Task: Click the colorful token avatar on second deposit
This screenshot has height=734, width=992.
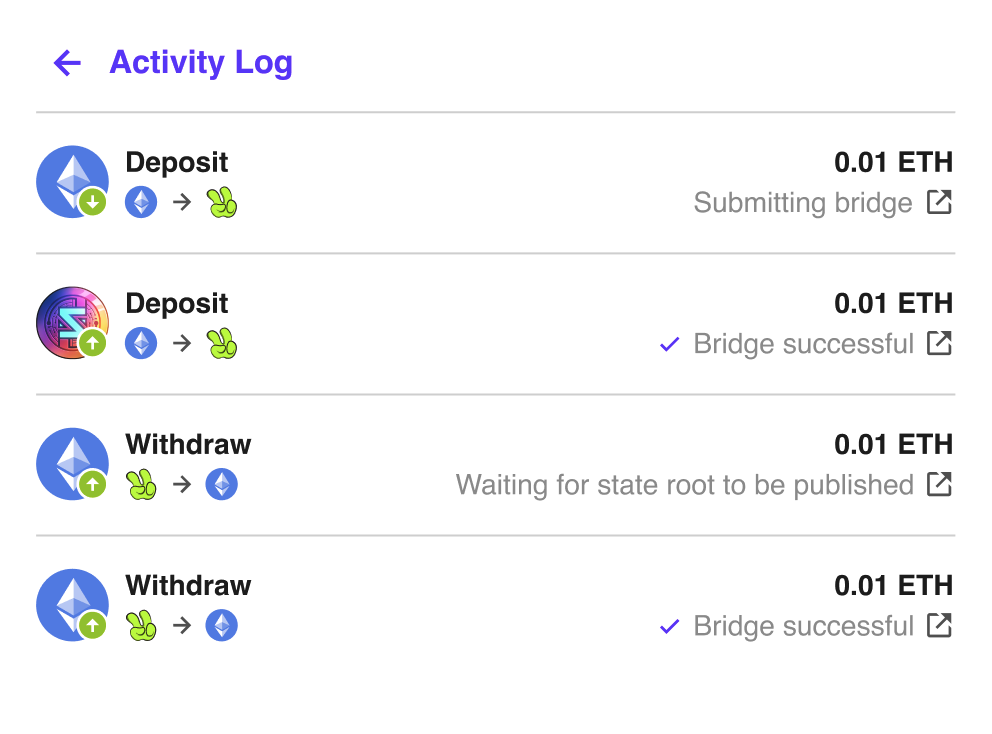Action: point(72,323)
